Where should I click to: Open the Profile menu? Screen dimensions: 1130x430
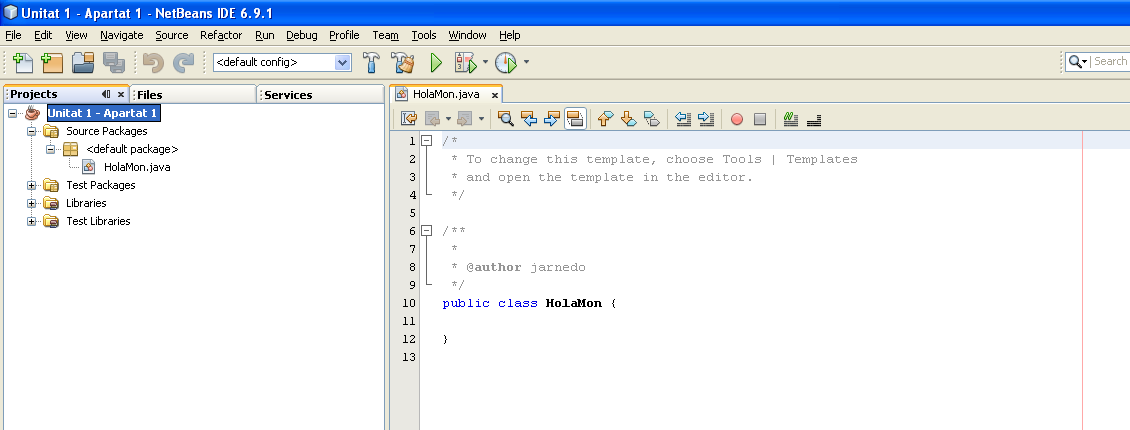point(344,35)
